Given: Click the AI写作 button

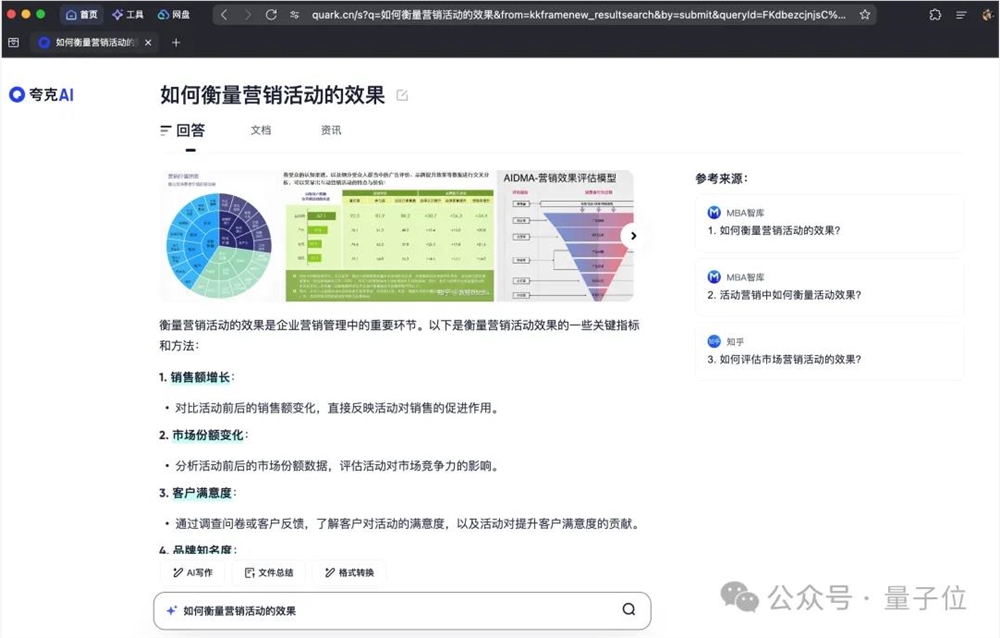Looking at the screenshot, I should click(192, 572).
